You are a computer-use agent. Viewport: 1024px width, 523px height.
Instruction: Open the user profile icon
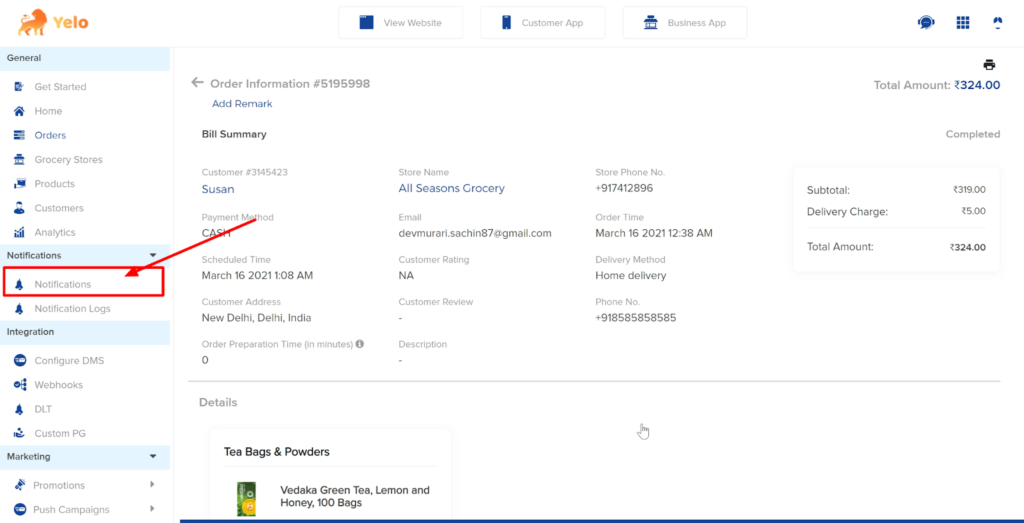[997, 23]
